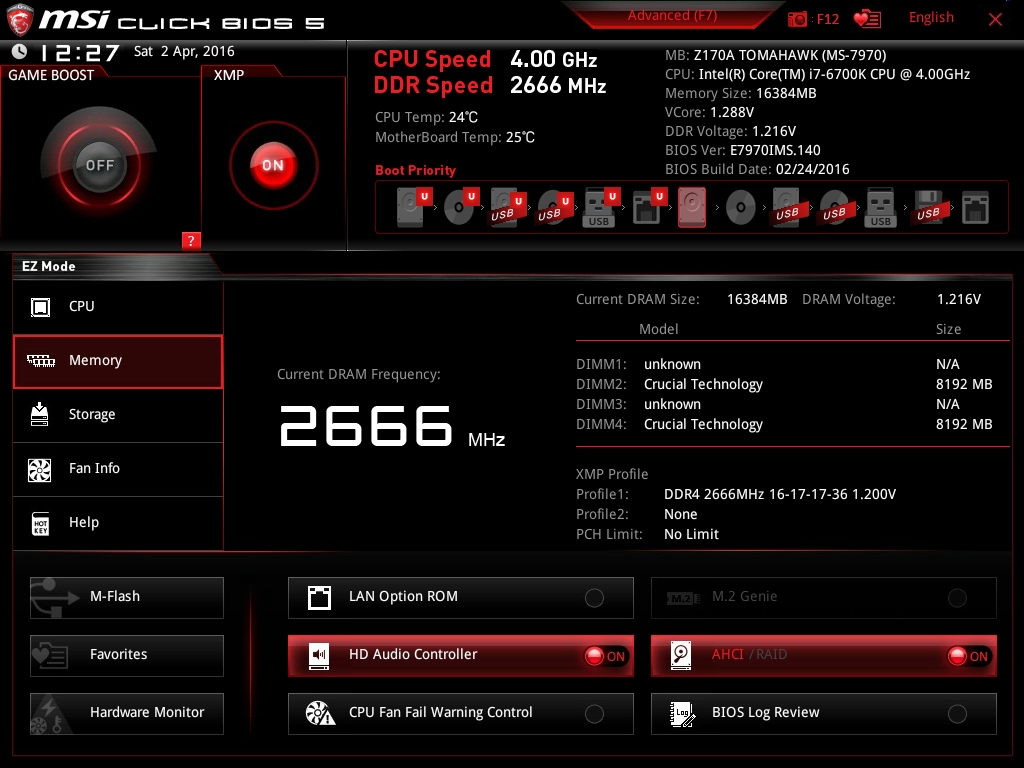Click the CPU Speed 4.00 GHz value

[x=553, y=59]
